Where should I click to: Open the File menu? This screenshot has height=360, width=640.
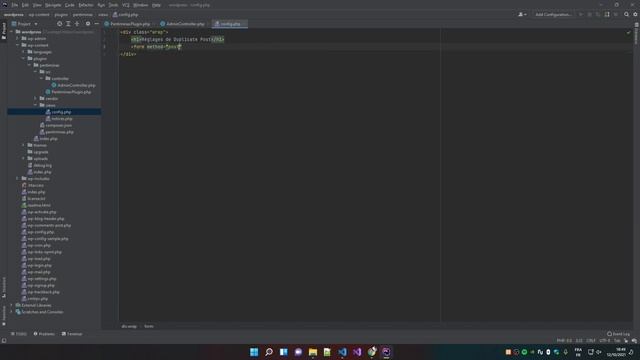(15, 5)
